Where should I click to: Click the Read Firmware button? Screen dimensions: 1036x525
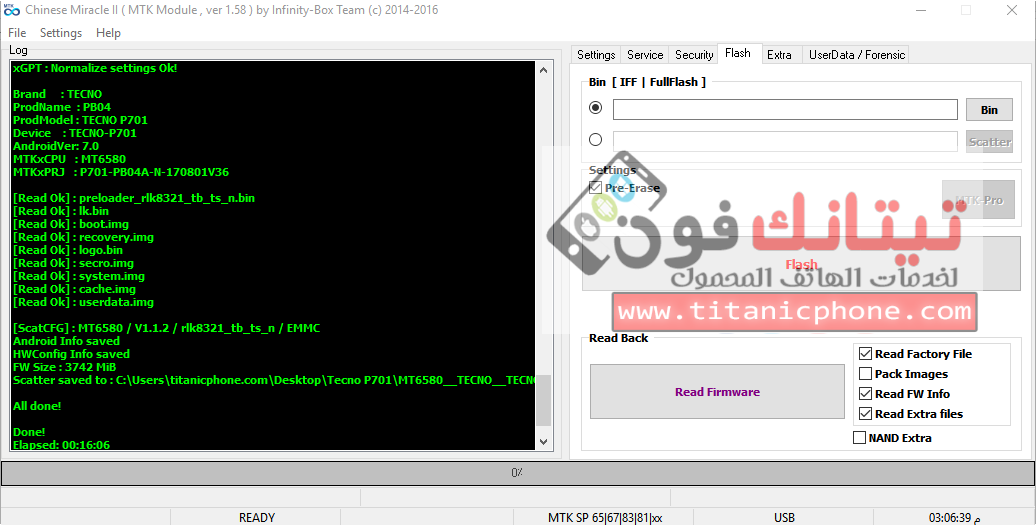tap(717, 392)
